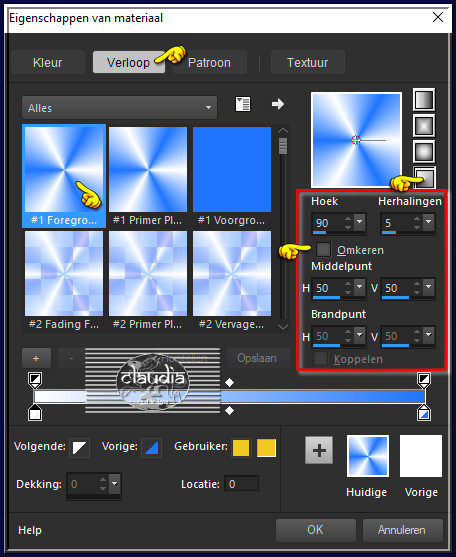Click the list view icon beside Alles
The width and height of the screenshot is (456, 557).
click(243, 104)
